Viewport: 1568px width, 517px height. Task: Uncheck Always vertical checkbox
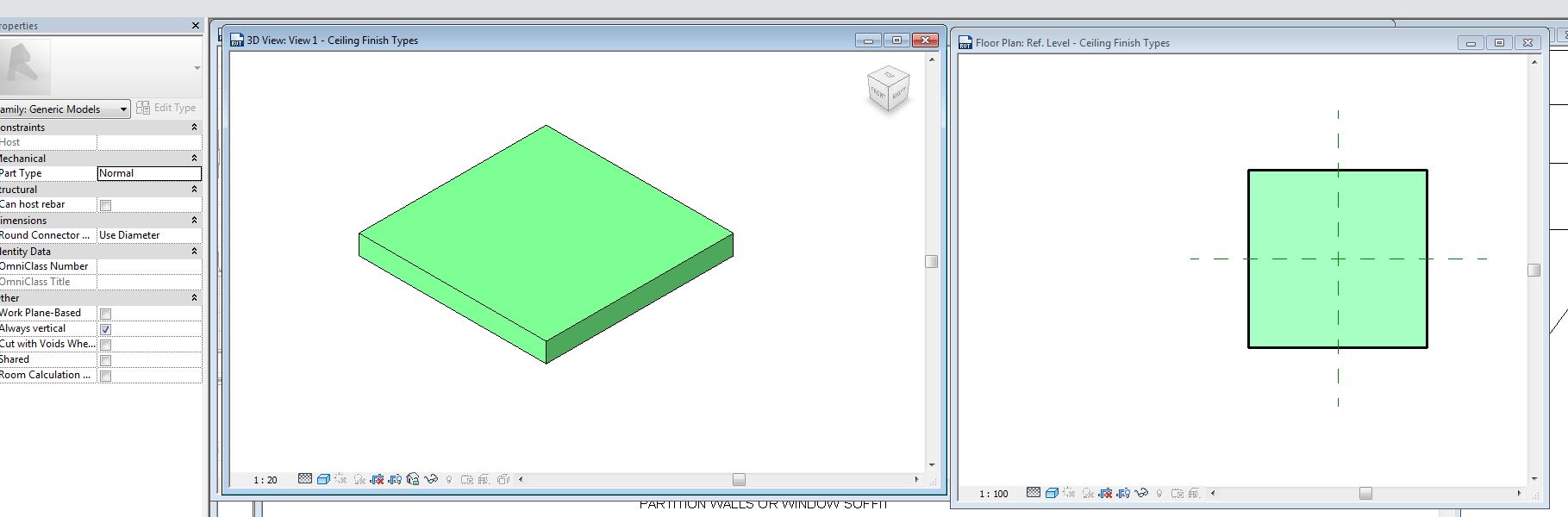[x=105, y=329]
